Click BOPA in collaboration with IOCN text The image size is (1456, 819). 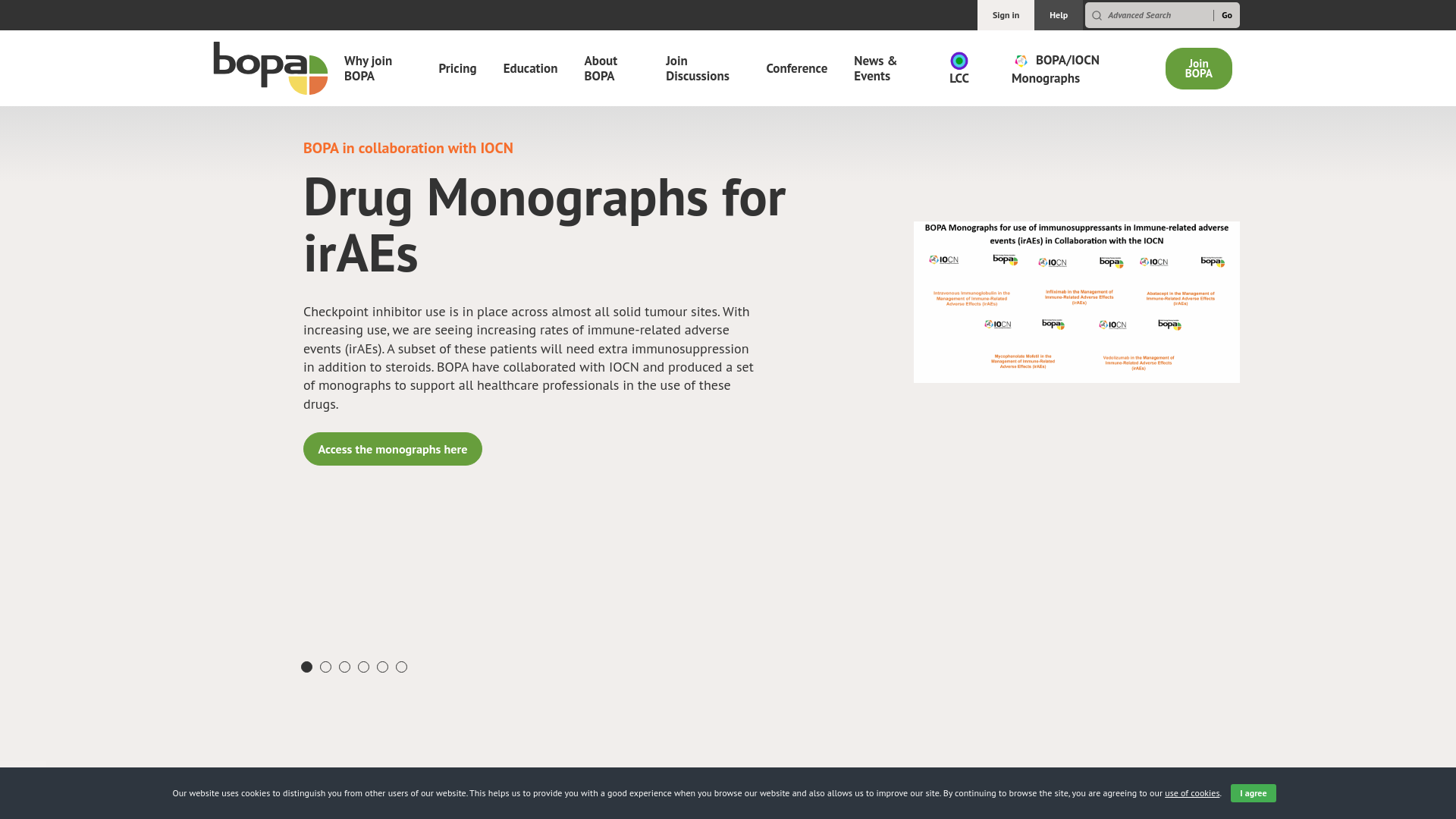coord(408,148)
